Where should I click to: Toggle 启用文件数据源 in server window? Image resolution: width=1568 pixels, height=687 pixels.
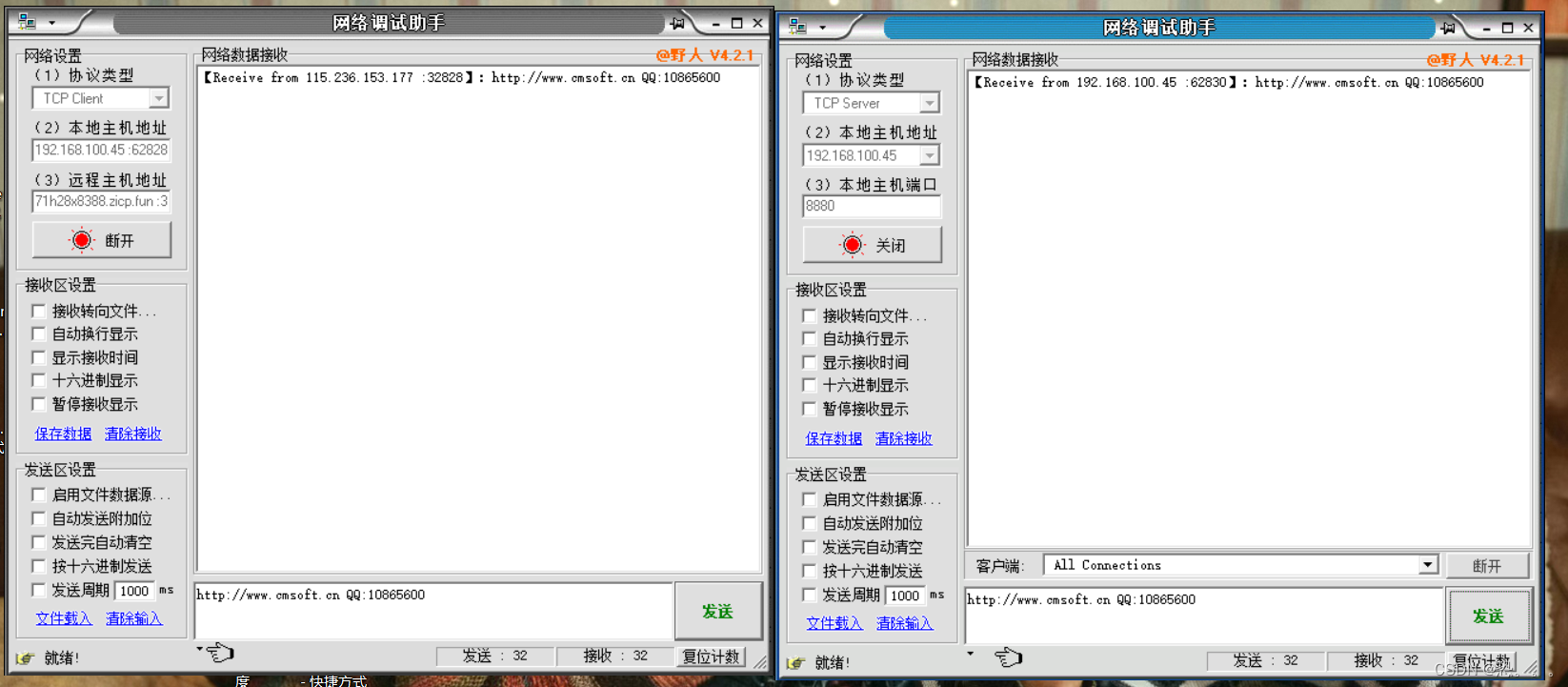810,499
